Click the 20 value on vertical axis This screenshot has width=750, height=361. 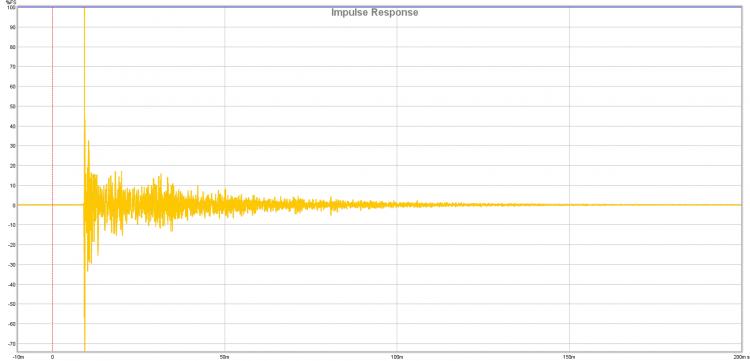pyautogui.click(x=13, y=166)
